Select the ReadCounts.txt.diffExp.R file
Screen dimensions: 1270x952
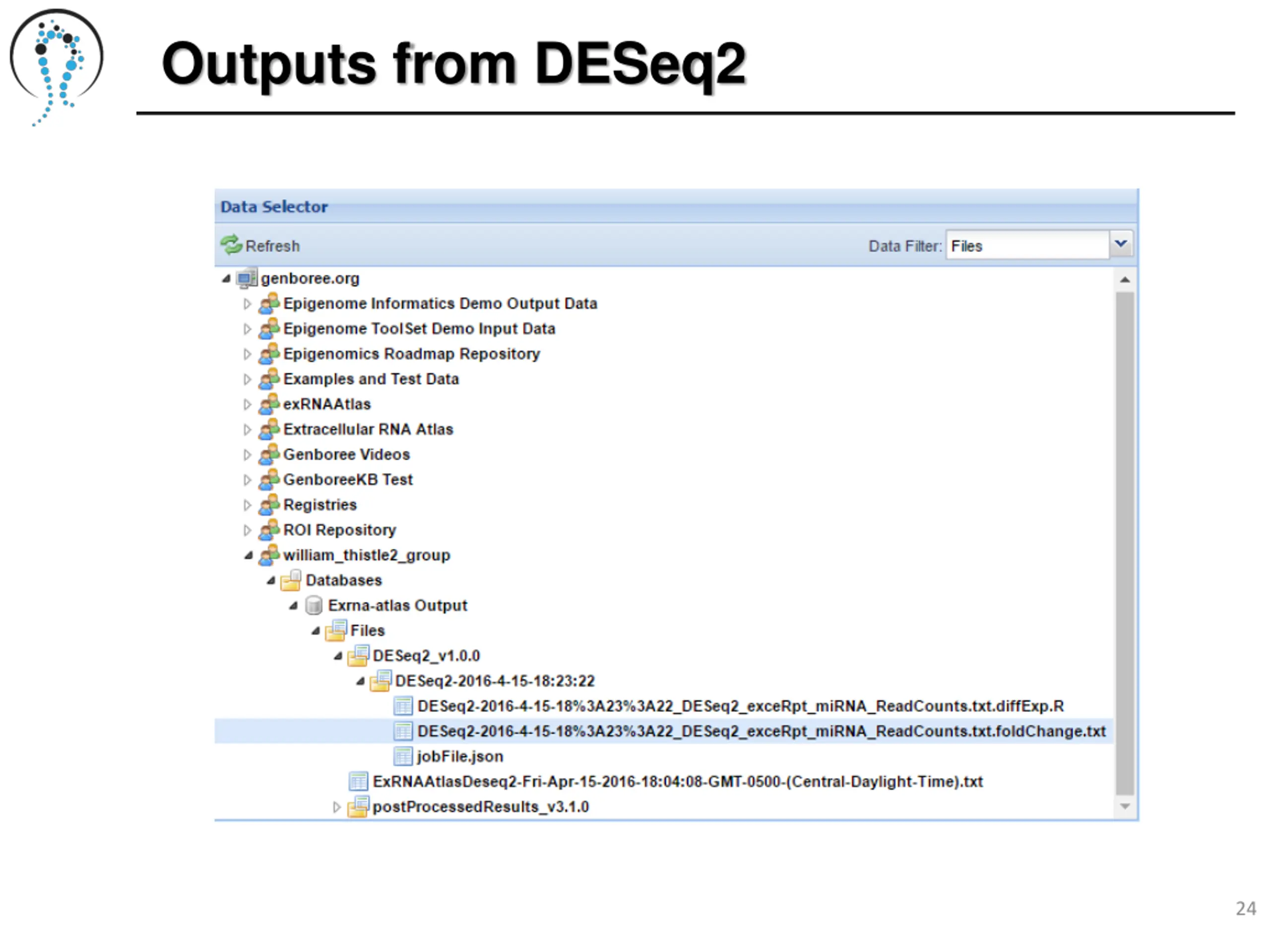click(740, 707)
